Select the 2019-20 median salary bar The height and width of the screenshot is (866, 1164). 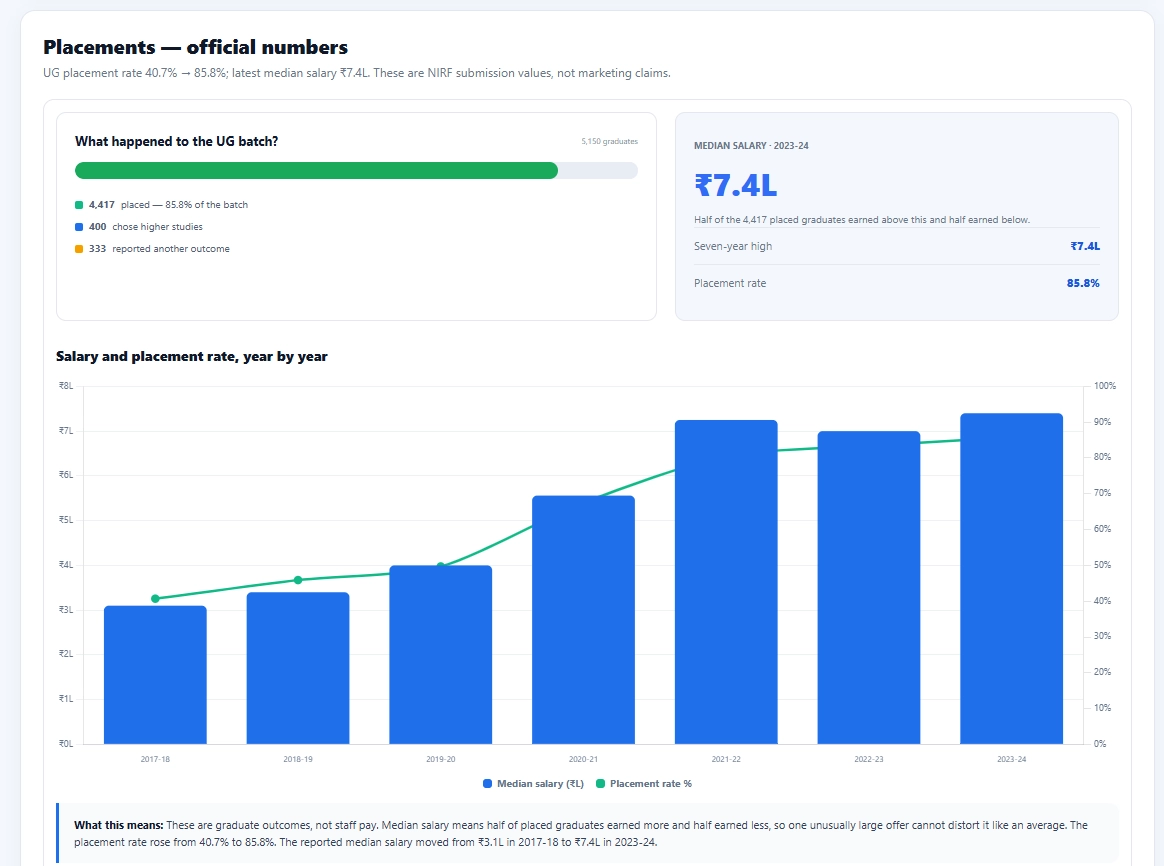coord(440,655)
